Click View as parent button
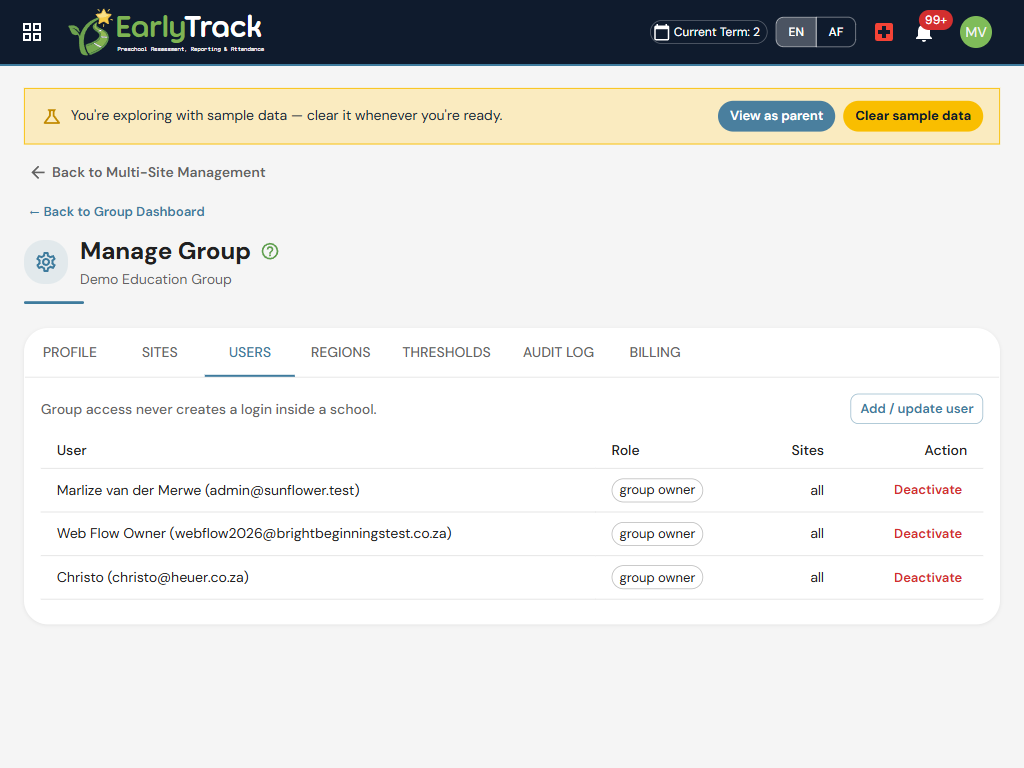This screenshot has width=1024, height=768. point(776,116)
